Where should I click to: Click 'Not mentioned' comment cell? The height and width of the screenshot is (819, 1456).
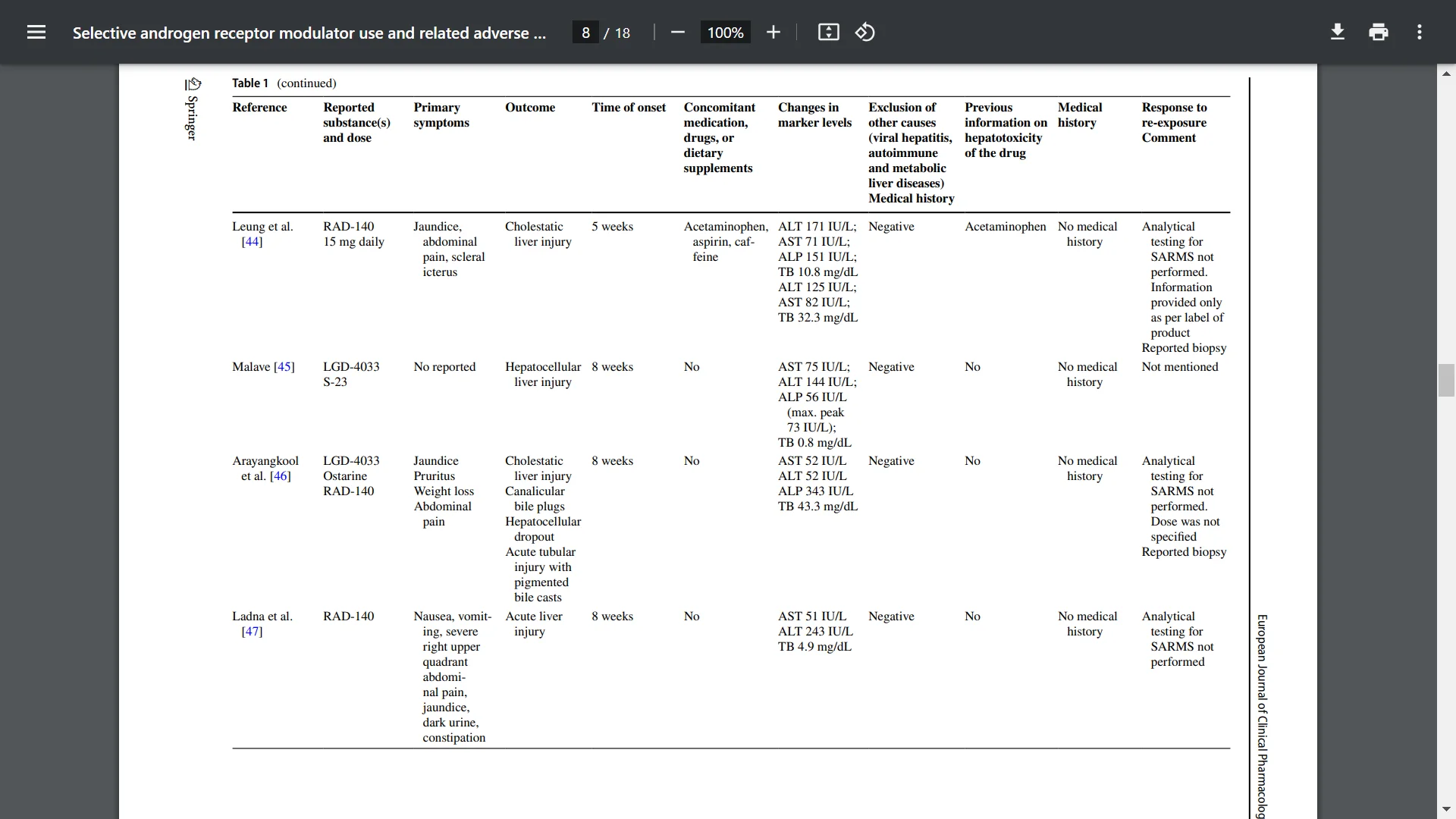tap(1180, 367)
